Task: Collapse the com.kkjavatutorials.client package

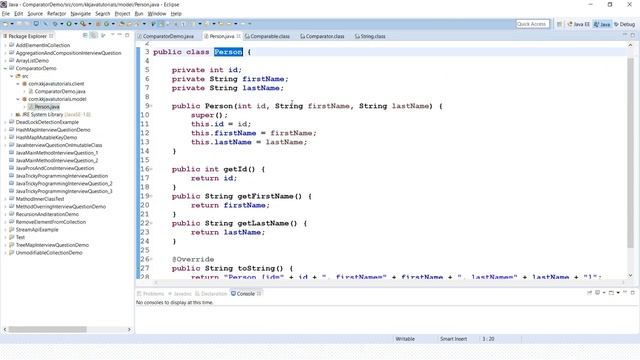Action: (x=18, y=84)
